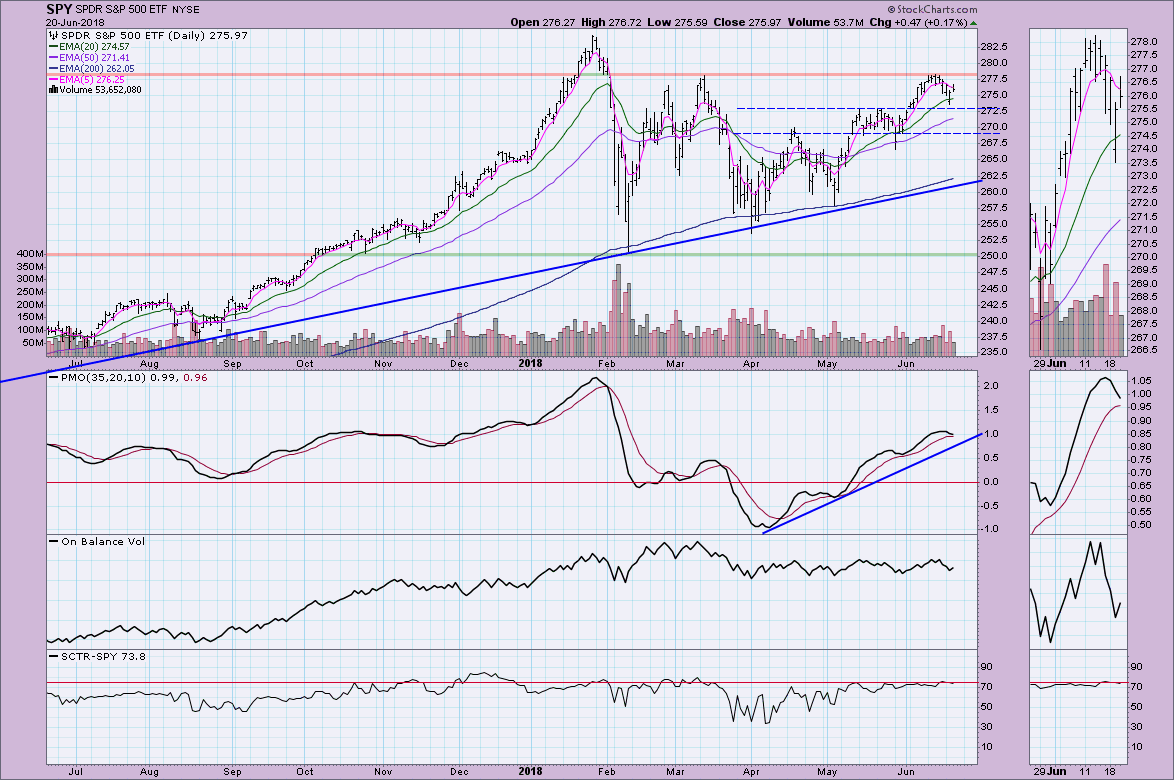1174x780 pixels.
Task: Click the On Balance Vol panel label
Action: 103,541
